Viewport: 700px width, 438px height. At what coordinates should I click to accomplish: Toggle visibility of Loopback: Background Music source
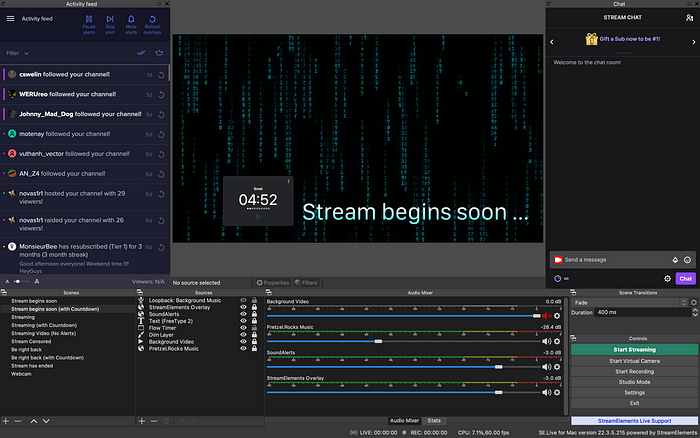[243, 300]
